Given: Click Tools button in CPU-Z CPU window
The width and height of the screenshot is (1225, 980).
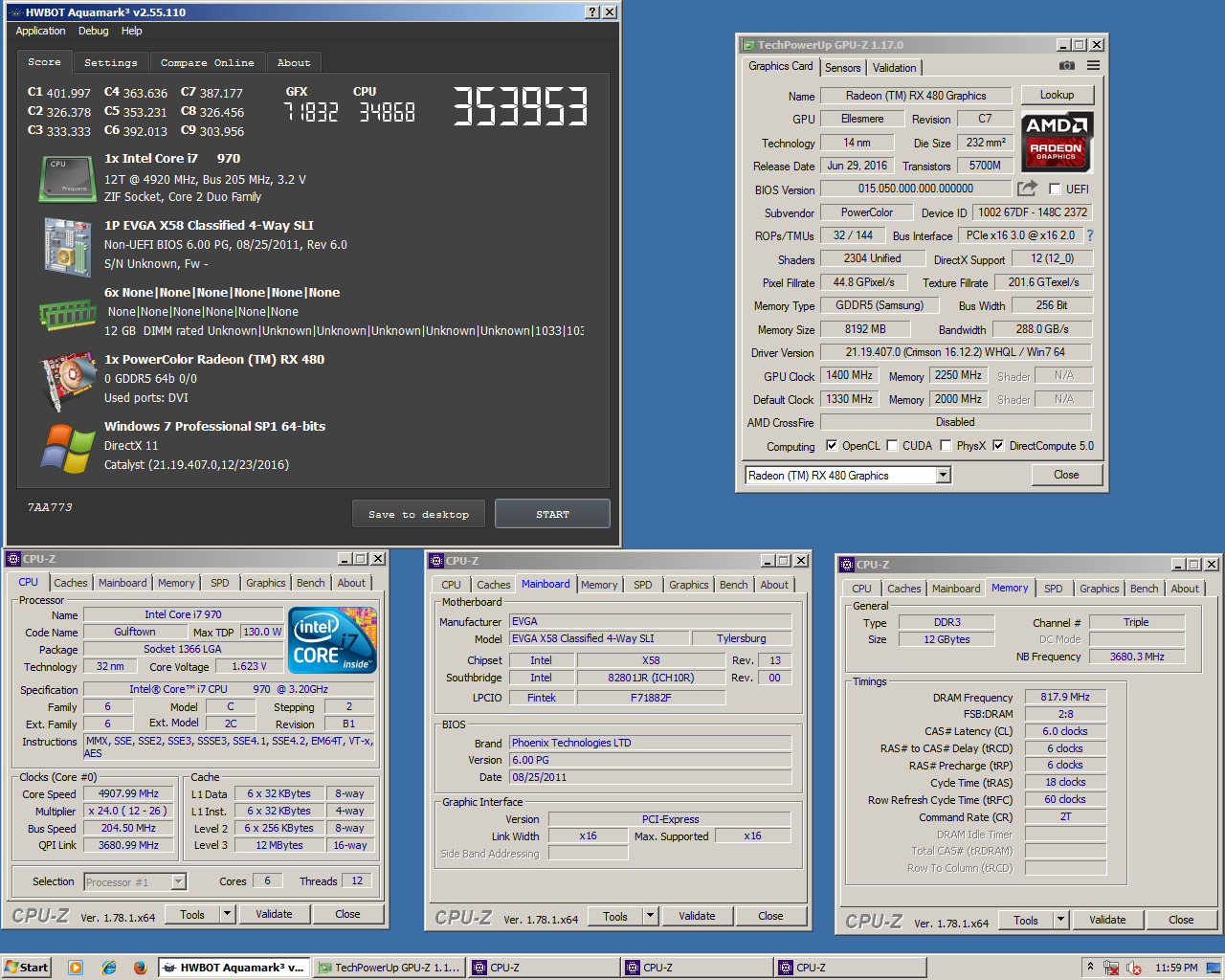Looking at the screenshot, I should 192,914.
